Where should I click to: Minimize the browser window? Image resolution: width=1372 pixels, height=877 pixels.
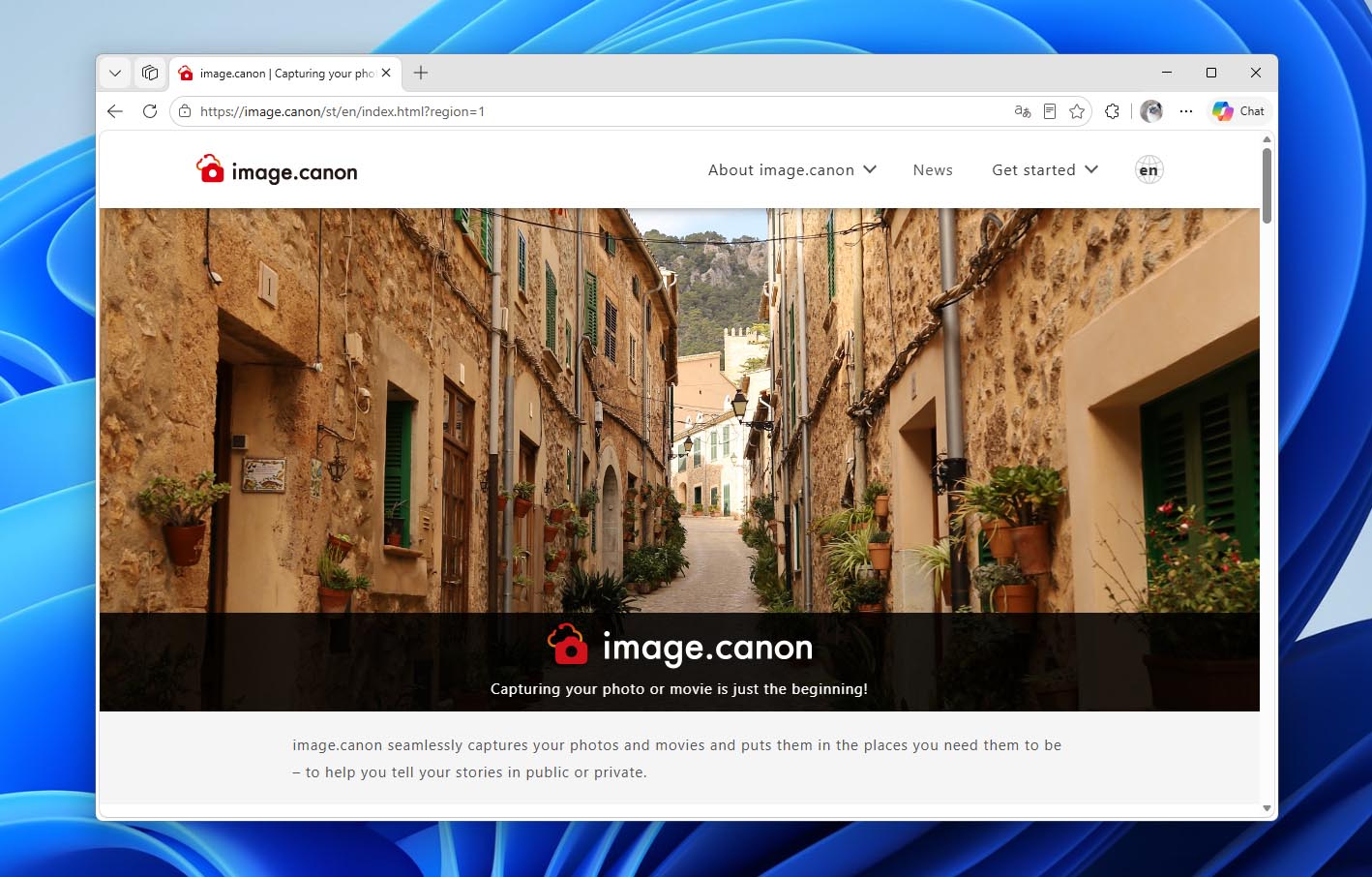click(x=1167, y=73)
